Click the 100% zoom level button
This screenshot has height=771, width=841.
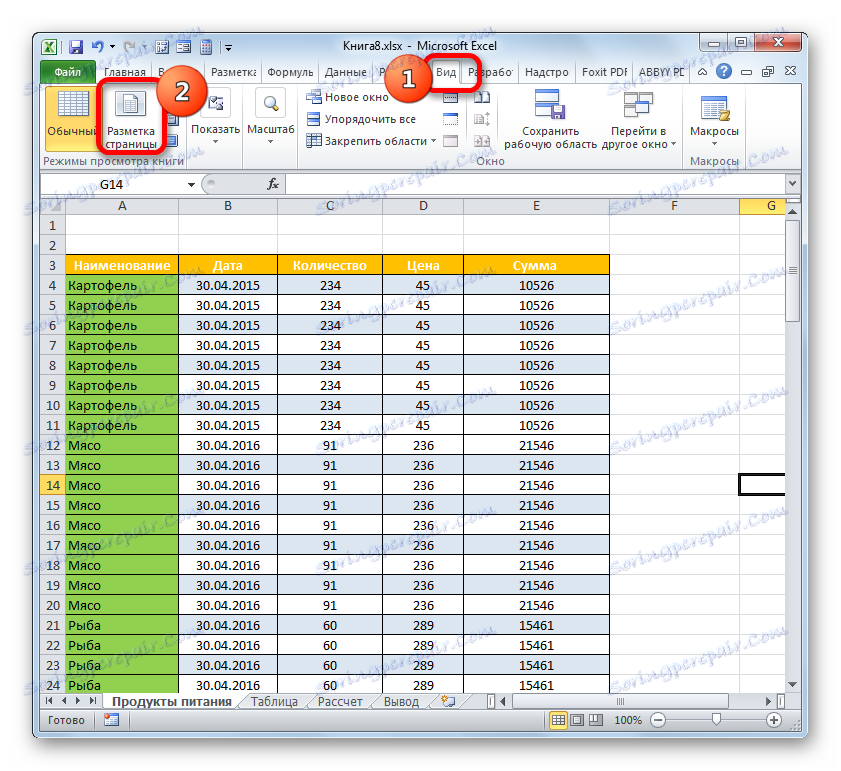(627, 720)
